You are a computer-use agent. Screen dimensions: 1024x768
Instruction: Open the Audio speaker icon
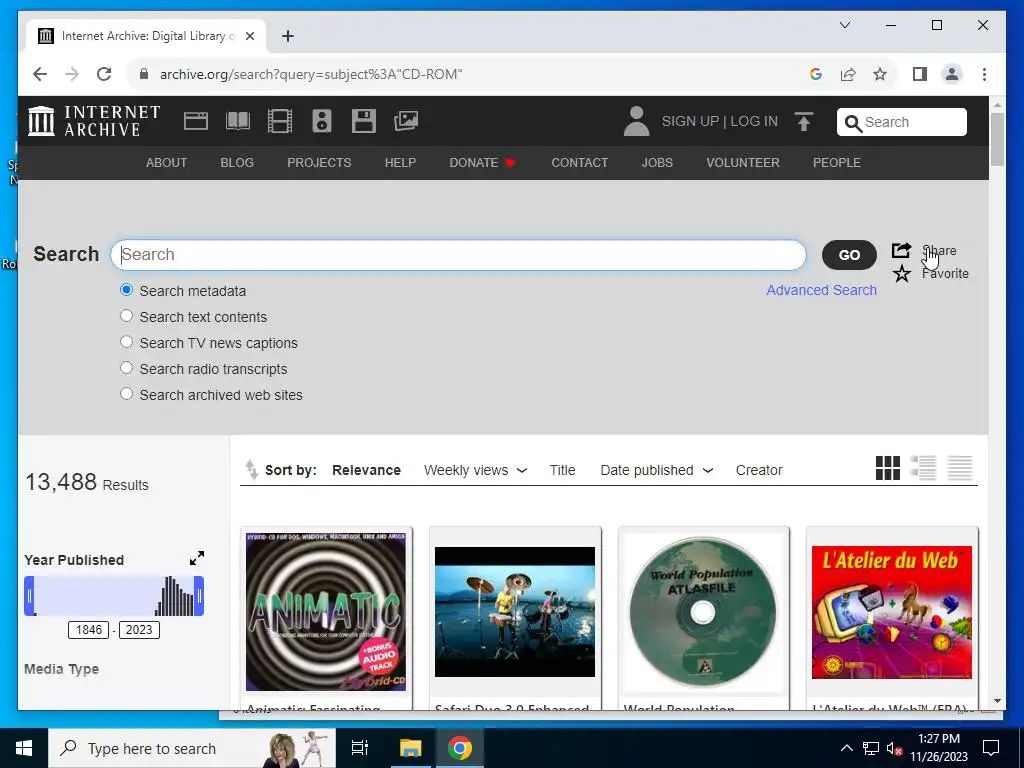coord(322,121)
